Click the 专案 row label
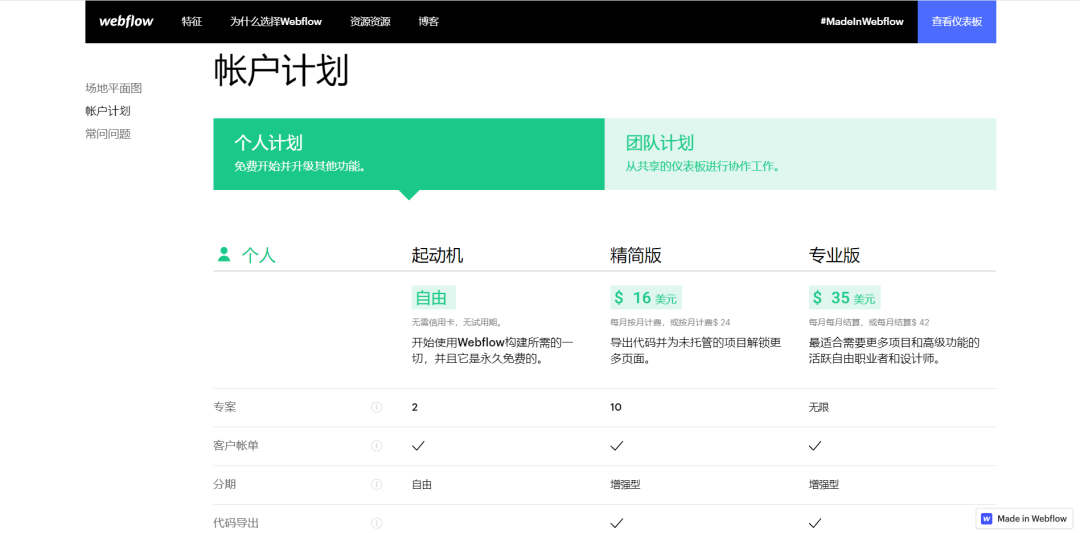 [225, 407]
